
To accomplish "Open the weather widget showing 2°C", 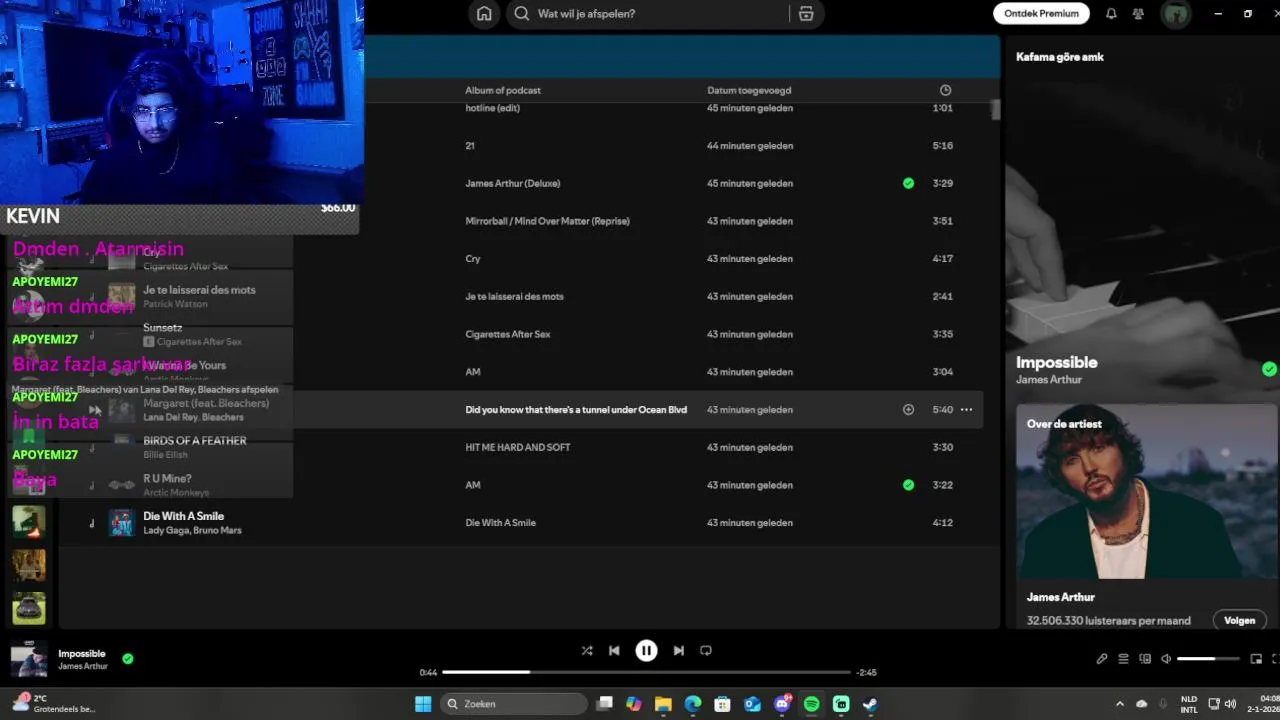I will click(54, 704).
